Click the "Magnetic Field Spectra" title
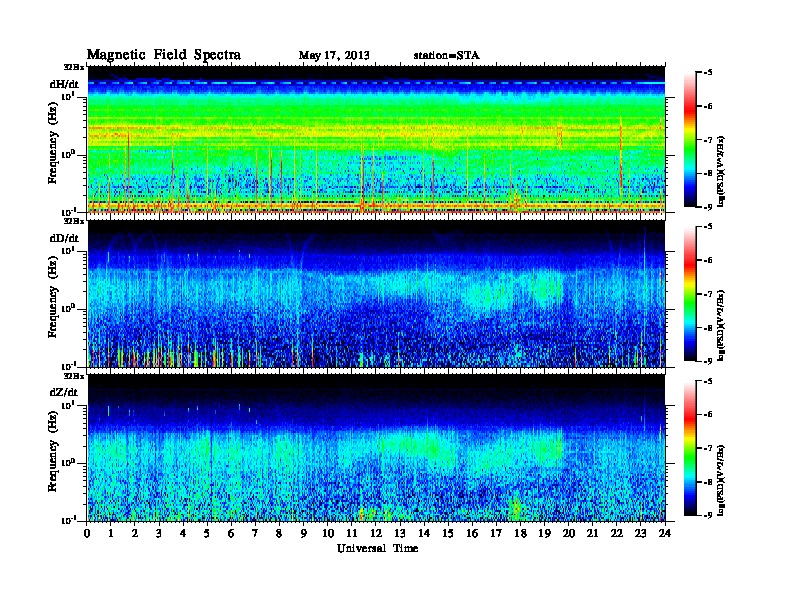 163,55
